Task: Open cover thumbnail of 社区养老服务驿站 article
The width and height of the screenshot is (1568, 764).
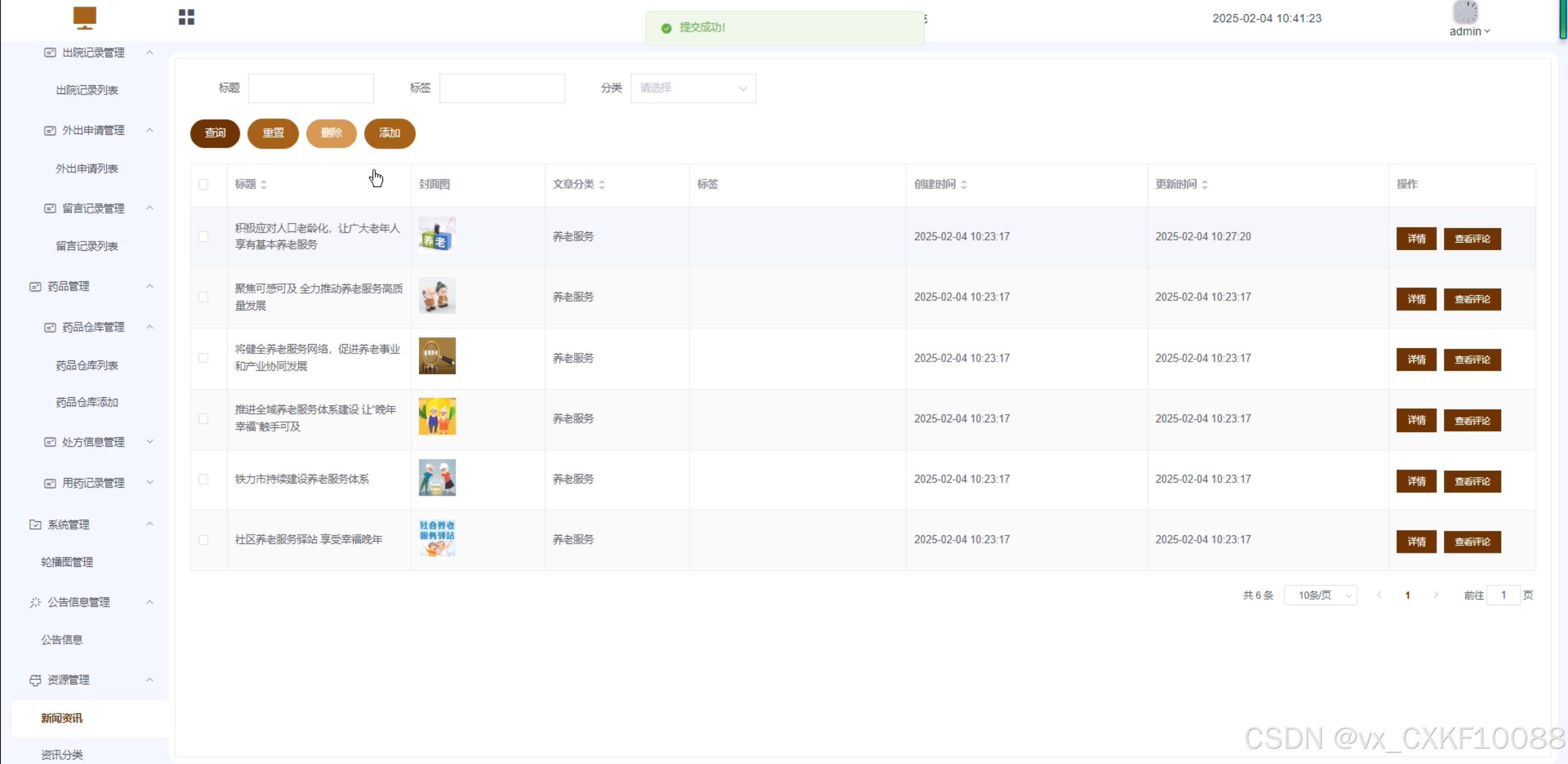Action: pos(437,538)
